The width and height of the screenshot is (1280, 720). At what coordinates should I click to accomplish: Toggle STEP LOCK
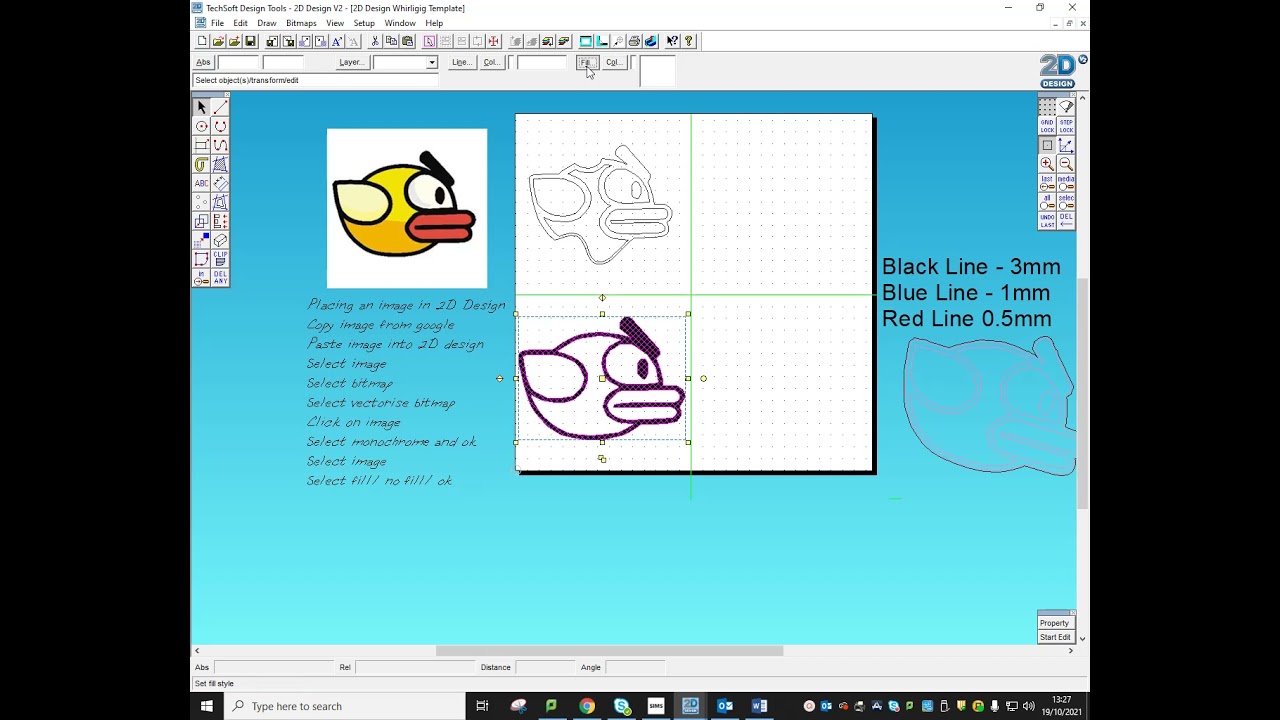pyautogui.click(x=1066, y=126)
